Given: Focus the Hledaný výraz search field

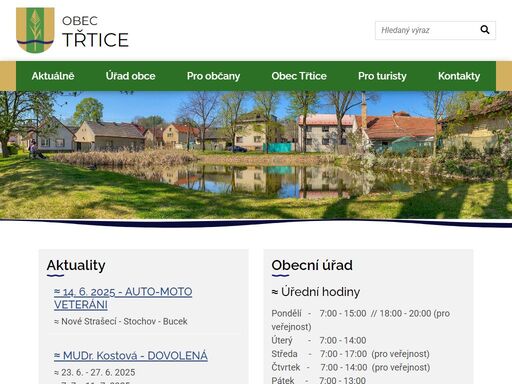Looking at the screenshot, I should click(427, 30).
